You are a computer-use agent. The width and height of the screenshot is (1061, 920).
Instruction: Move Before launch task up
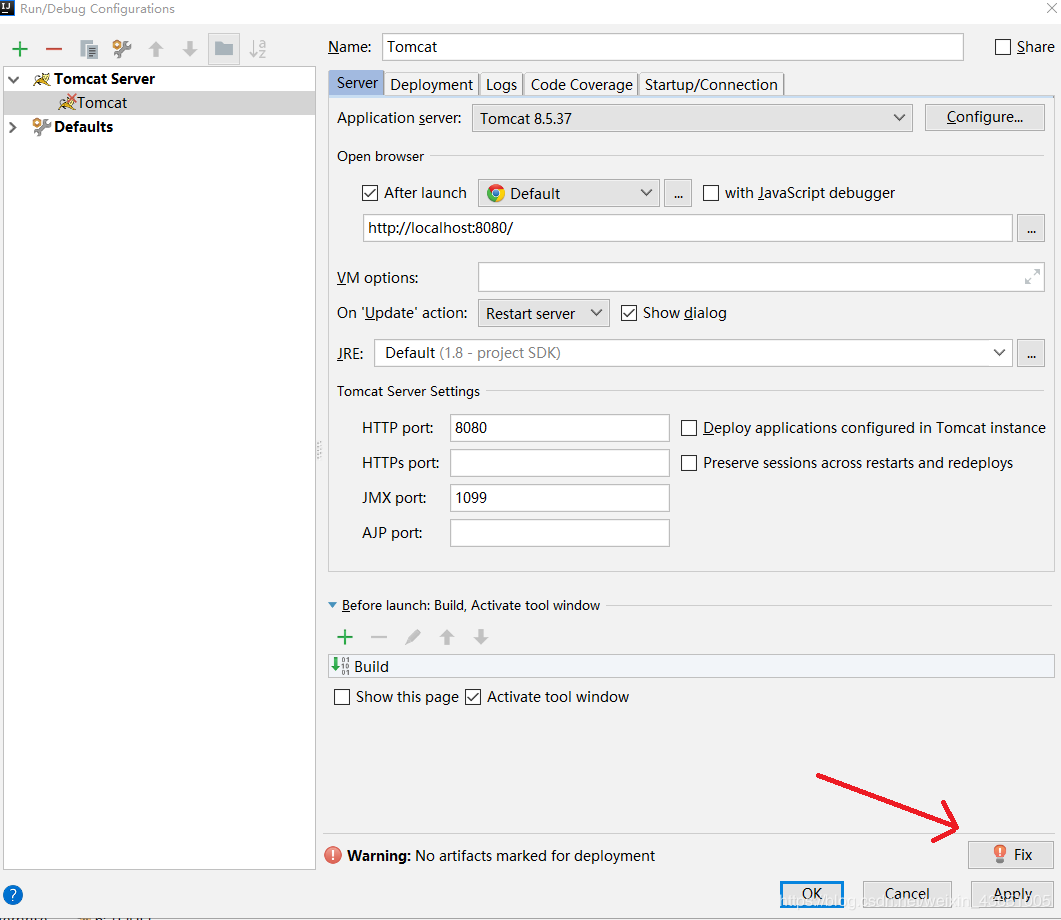click(447, 637)
